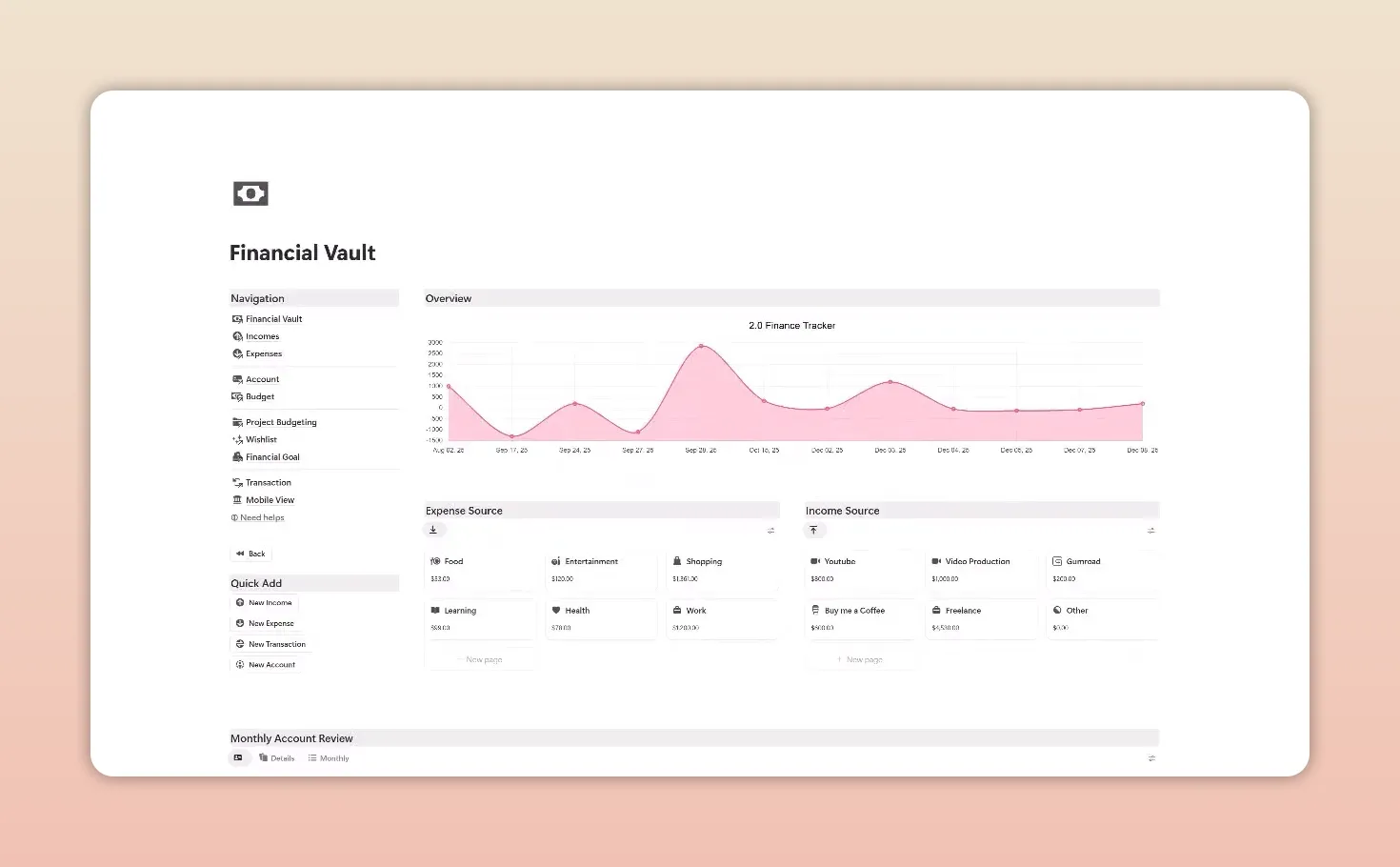Open the Health expense card
Screen dimensions: 1400x867
tap(601, 619)
